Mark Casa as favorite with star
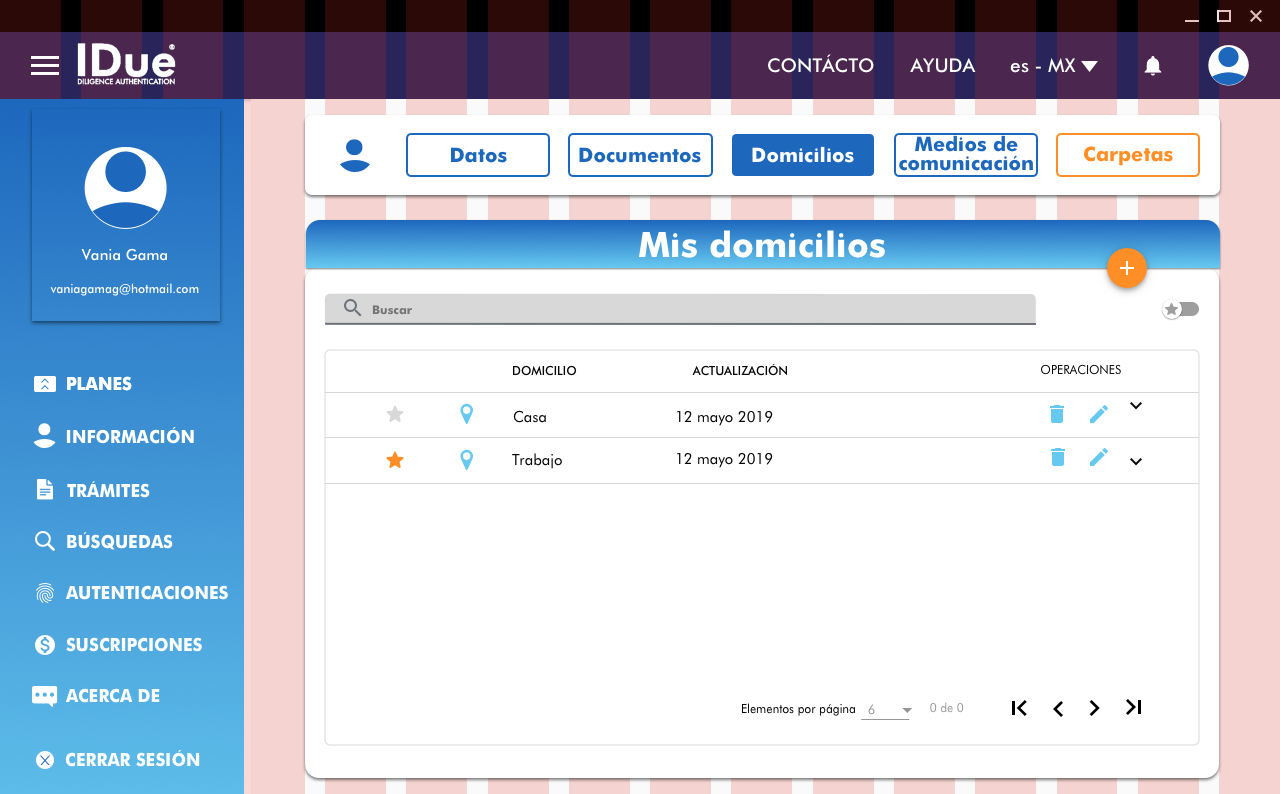This screenshot has height=794, width=1280. (x=395, y=414)
